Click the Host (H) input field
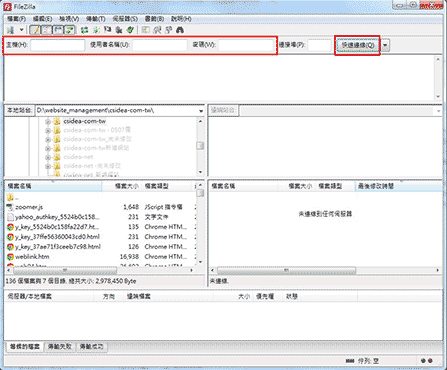This screenshot has height=370, width=447. 58,45
